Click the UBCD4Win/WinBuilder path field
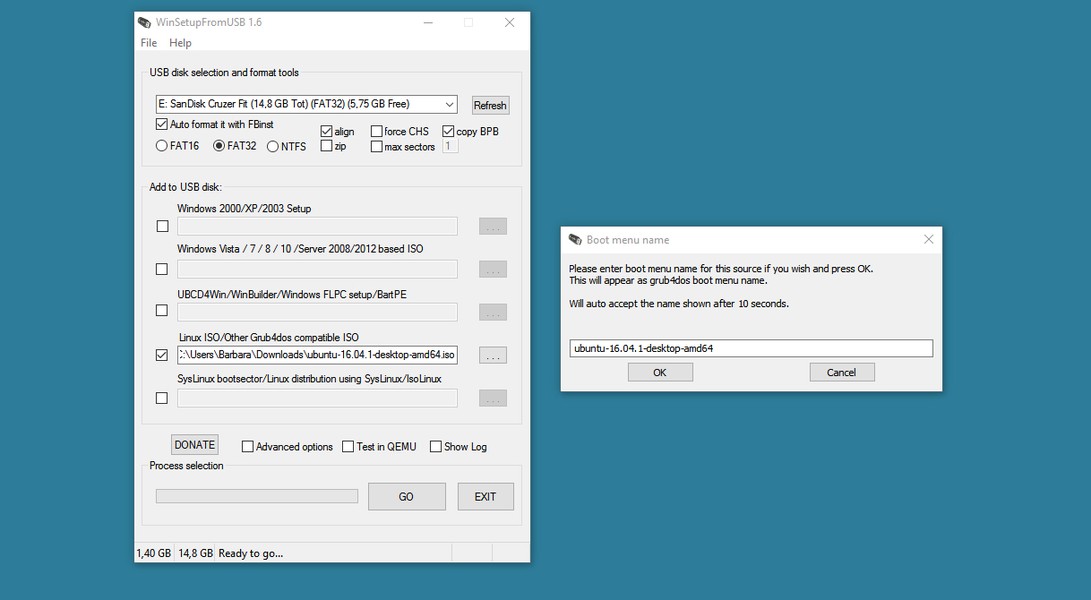The height and width of the screenshot is (600, 1091). (x=317, y=311)
